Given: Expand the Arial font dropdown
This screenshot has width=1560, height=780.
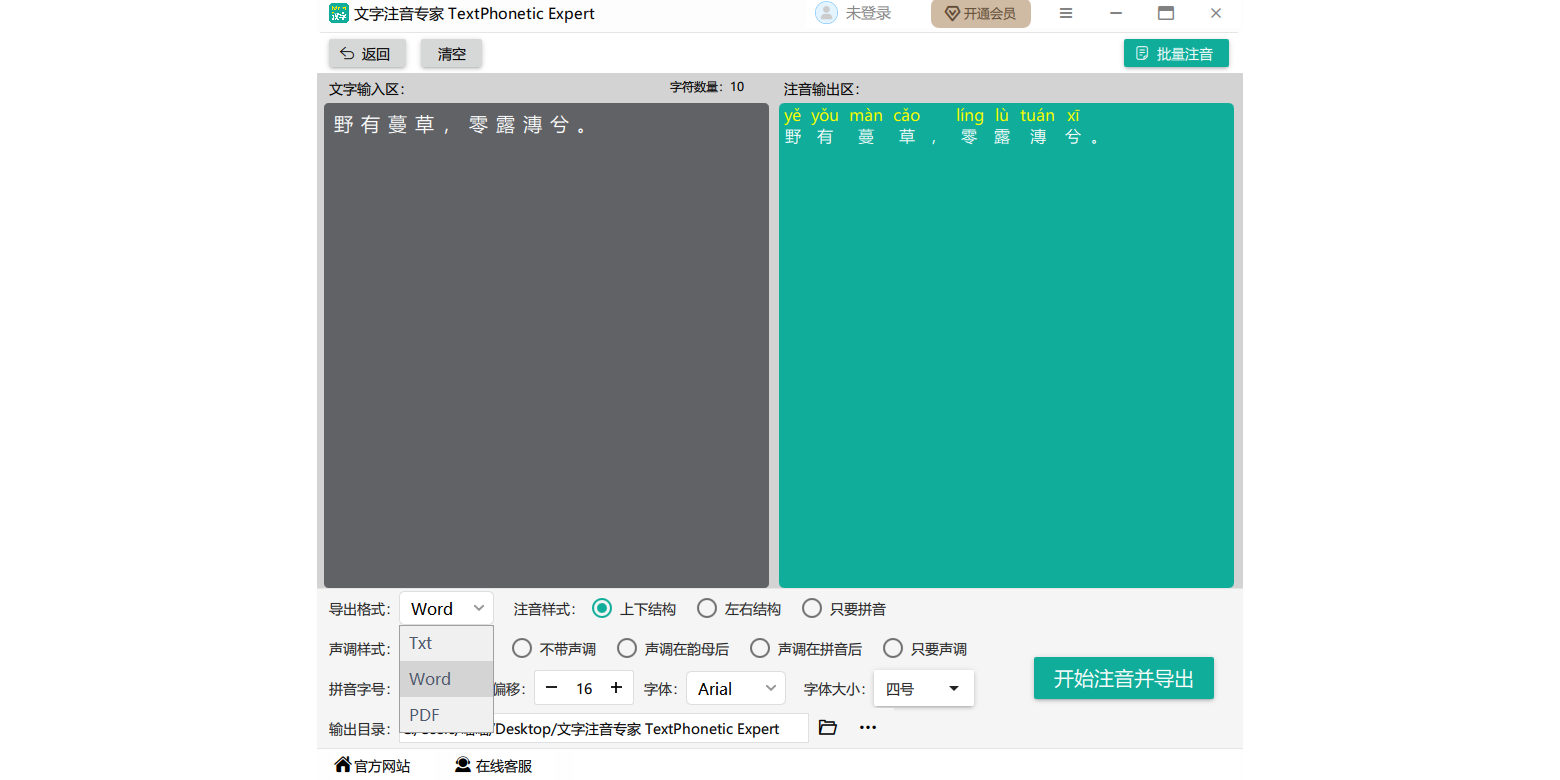Looking at the screenshot, I should pyautogui.click(x=735, y=688).
